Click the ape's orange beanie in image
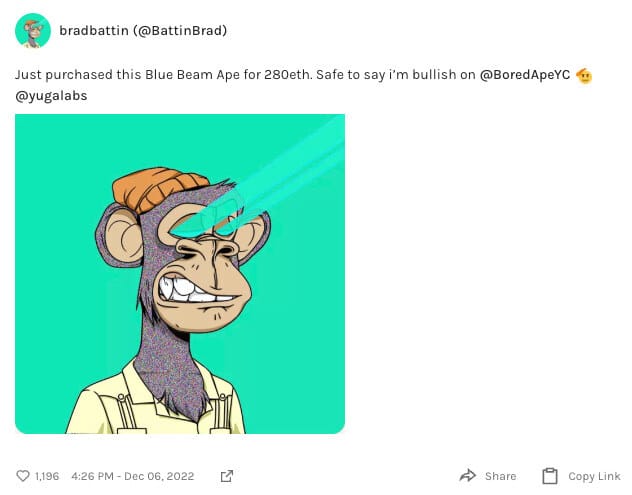The width and height of the screenshot is (632, 495). [x=159, y=189]
